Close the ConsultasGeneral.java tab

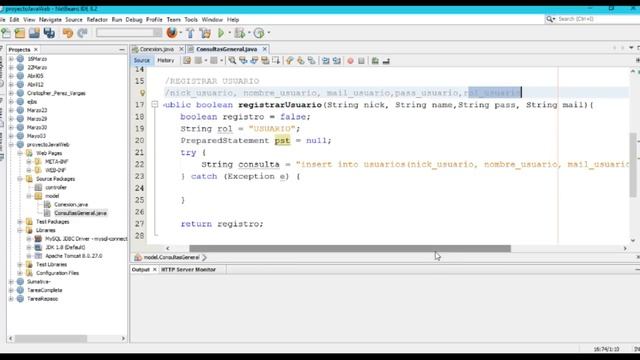264,49
